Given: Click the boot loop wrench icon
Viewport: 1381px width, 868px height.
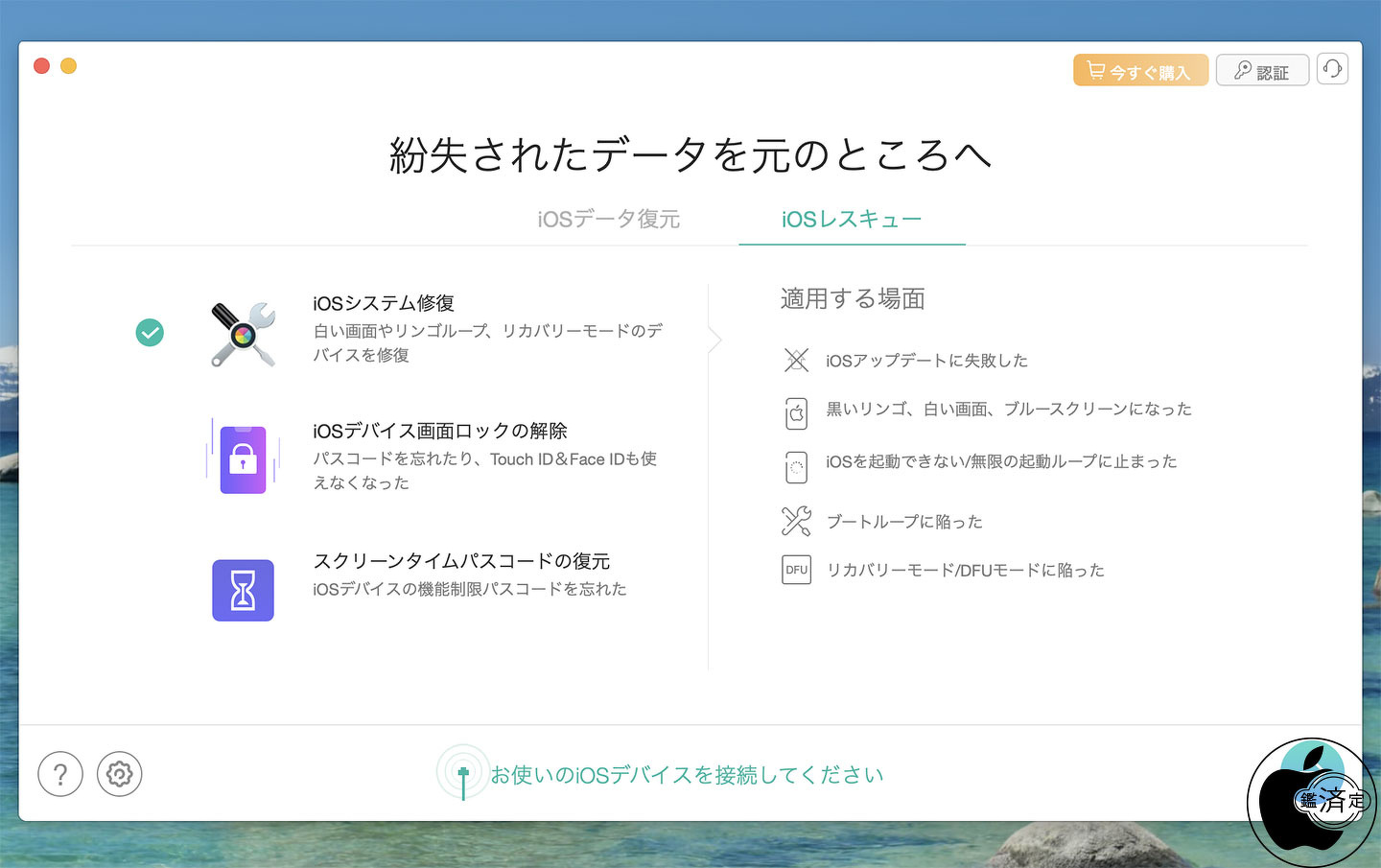Looking at the screenshot, I should coord(796,521).
